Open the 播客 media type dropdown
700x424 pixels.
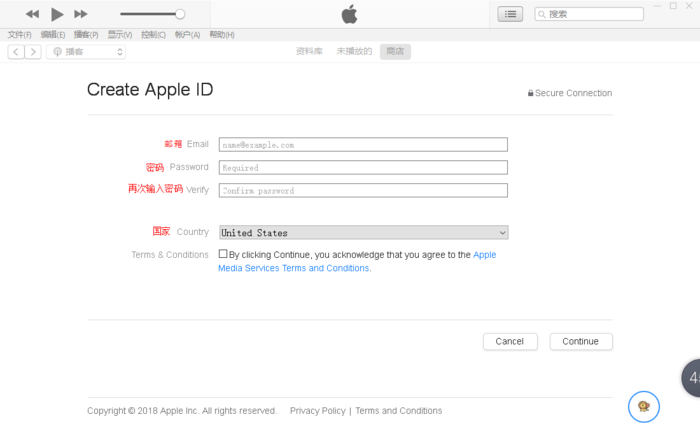86,52
